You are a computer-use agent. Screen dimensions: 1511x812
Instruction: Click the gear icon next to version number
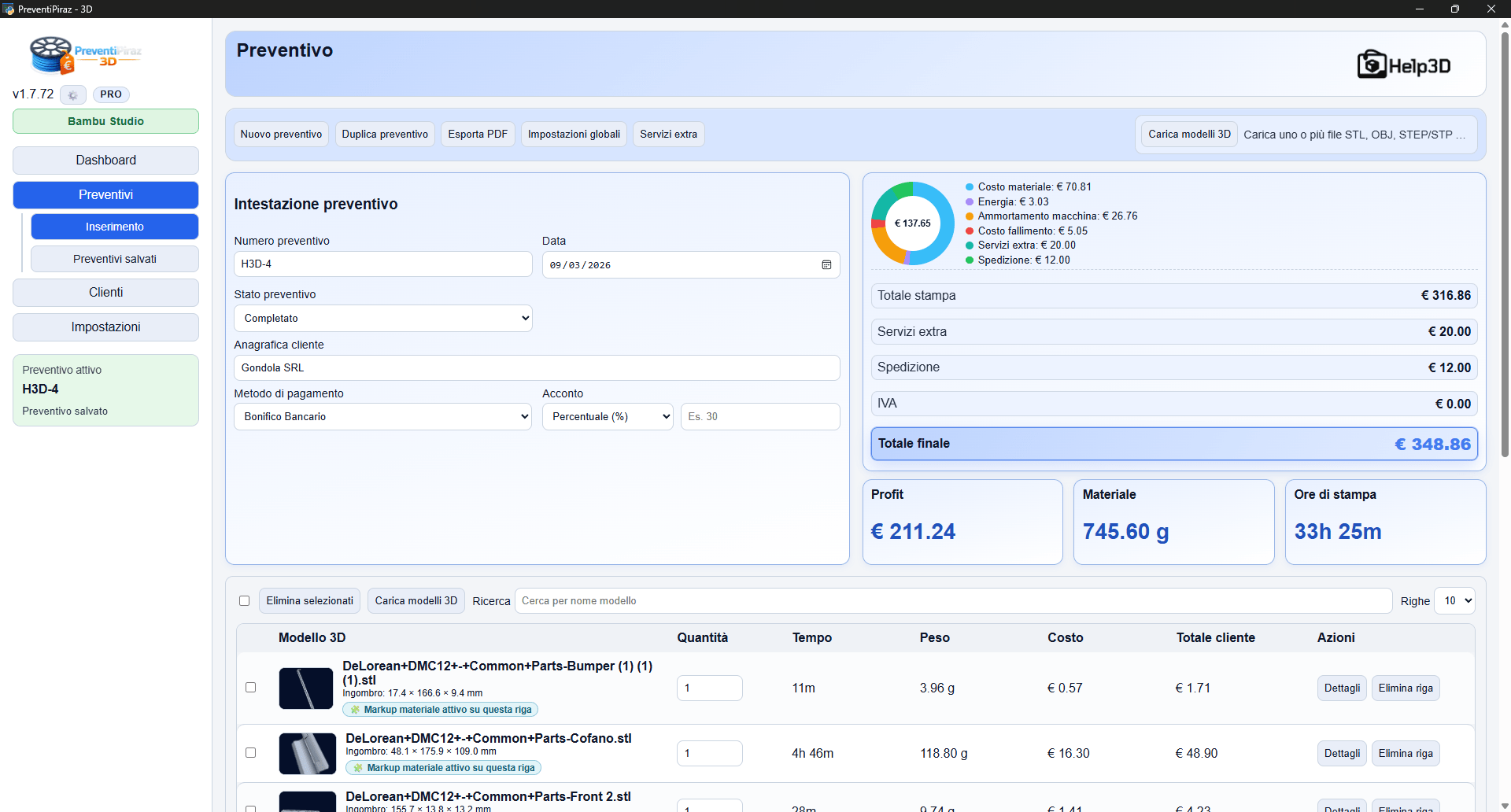pyautogui.click(x=72, y=95)
